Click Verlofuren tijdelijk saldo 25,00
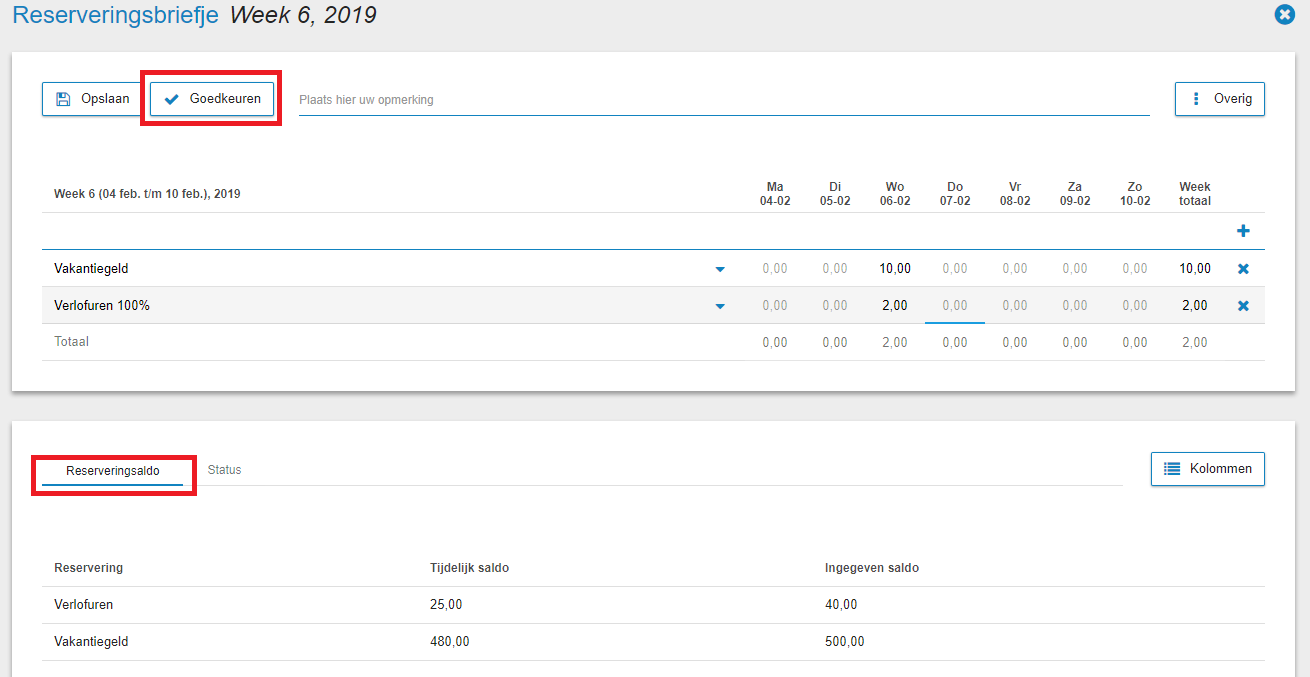This screenshot has height=677, width=1310. click(446, 605)
